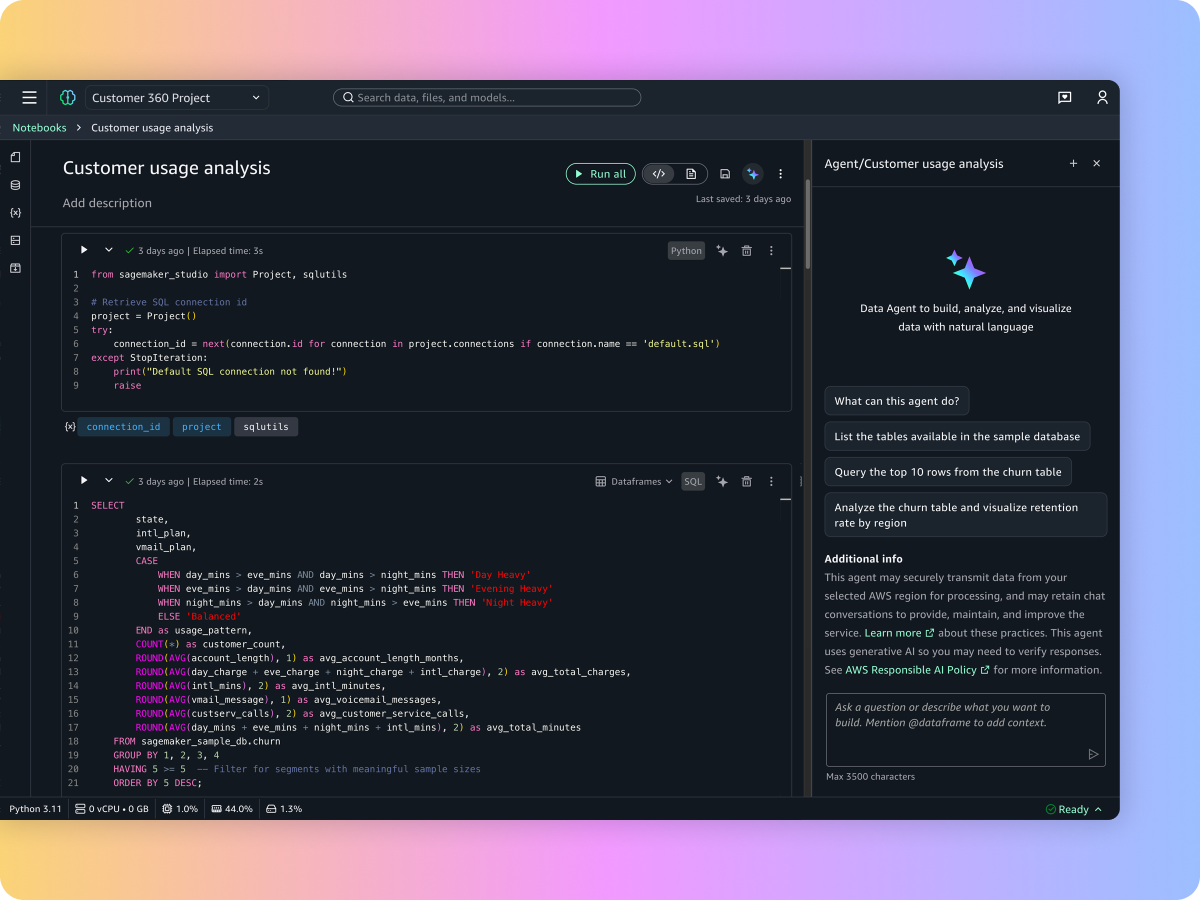Toggle the Data Agent sparkle button

[x=753, y=174]
